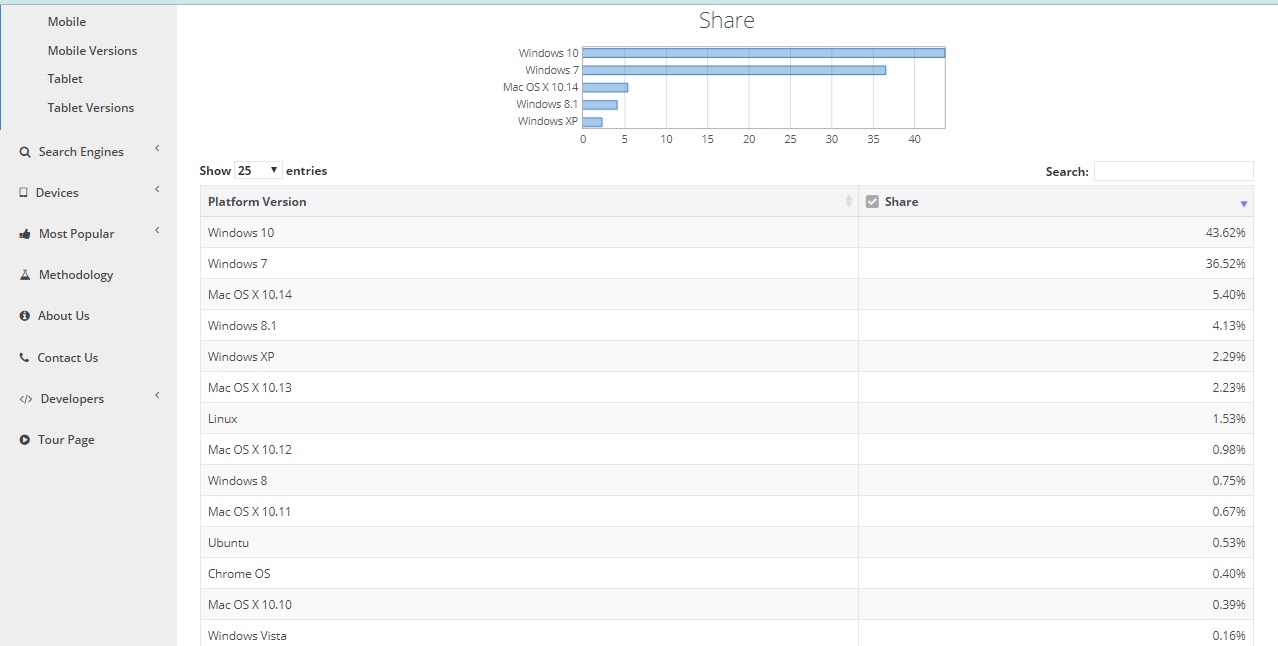The image size is (1278, 646).
Task: Click the Share column header label
Action: (x=901, y=202)
